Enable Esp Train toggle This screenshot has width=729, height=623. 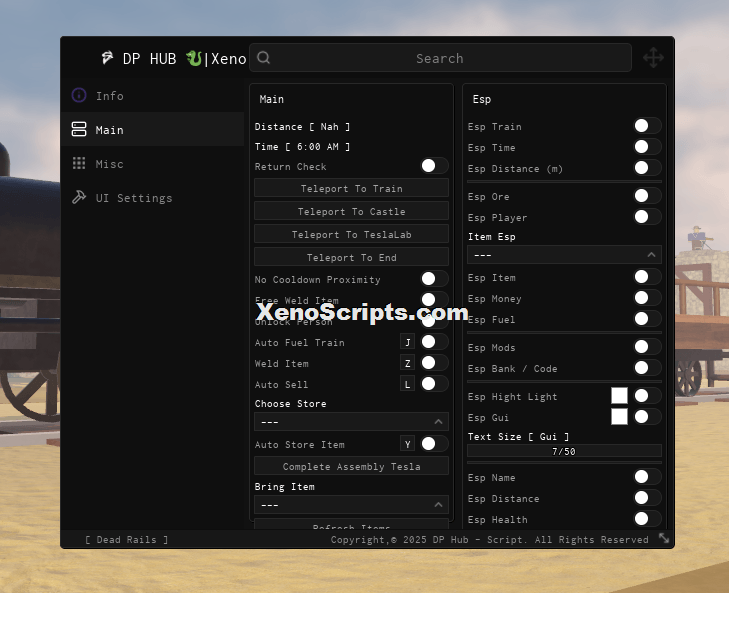pyautogui.click(x=648, y=126)
